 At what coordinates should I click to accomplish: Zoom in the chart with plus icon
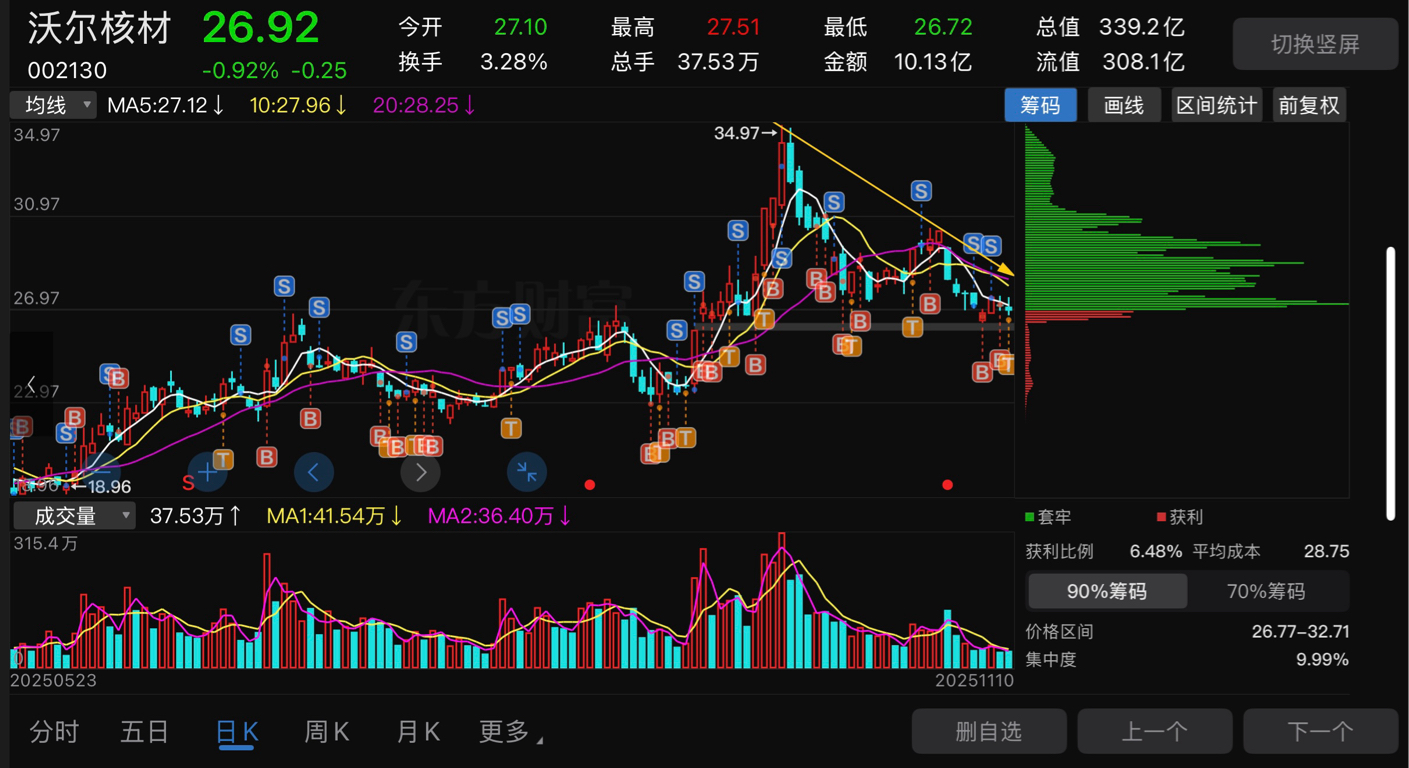[207, 472]
